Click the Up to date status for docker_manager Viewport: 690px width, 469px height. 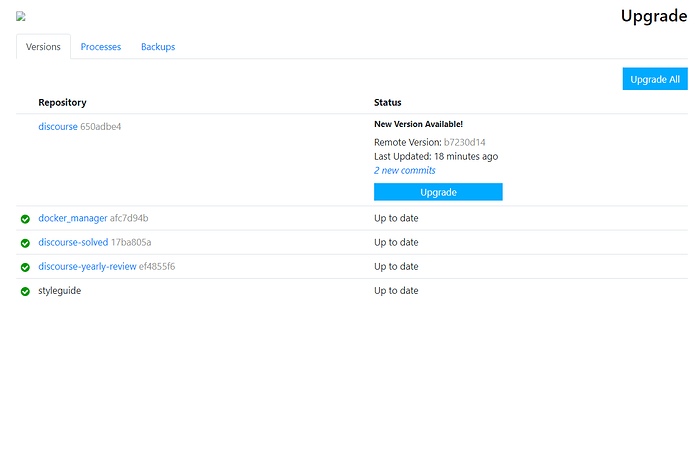pos(396,218)
